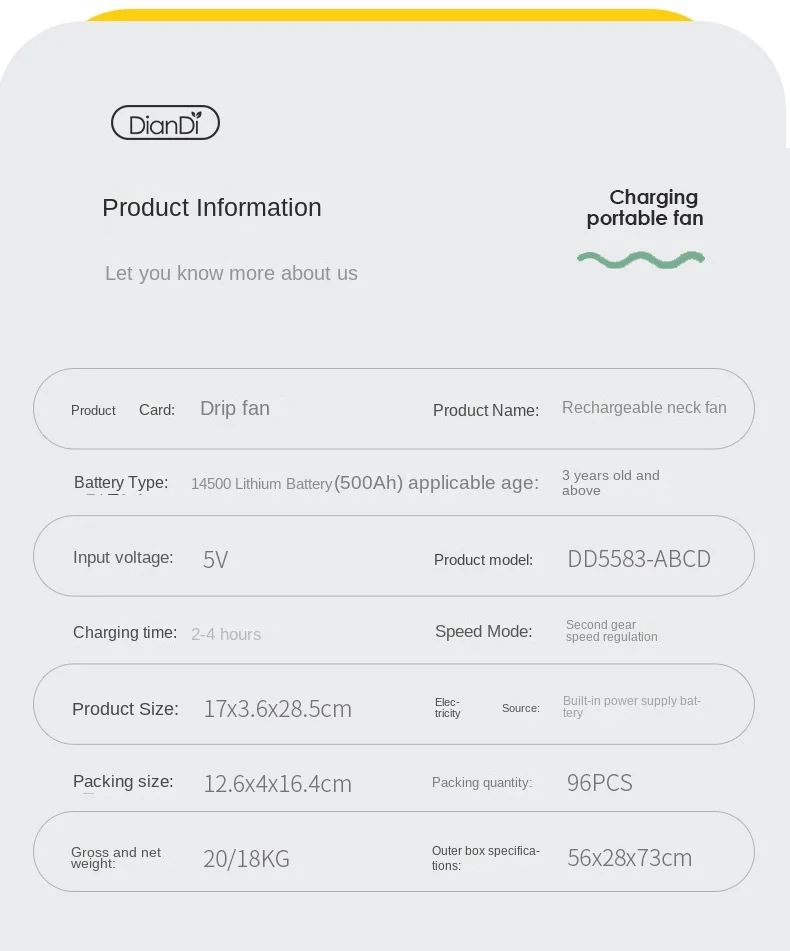Select the 5V input voltage value

pos(216,559)
